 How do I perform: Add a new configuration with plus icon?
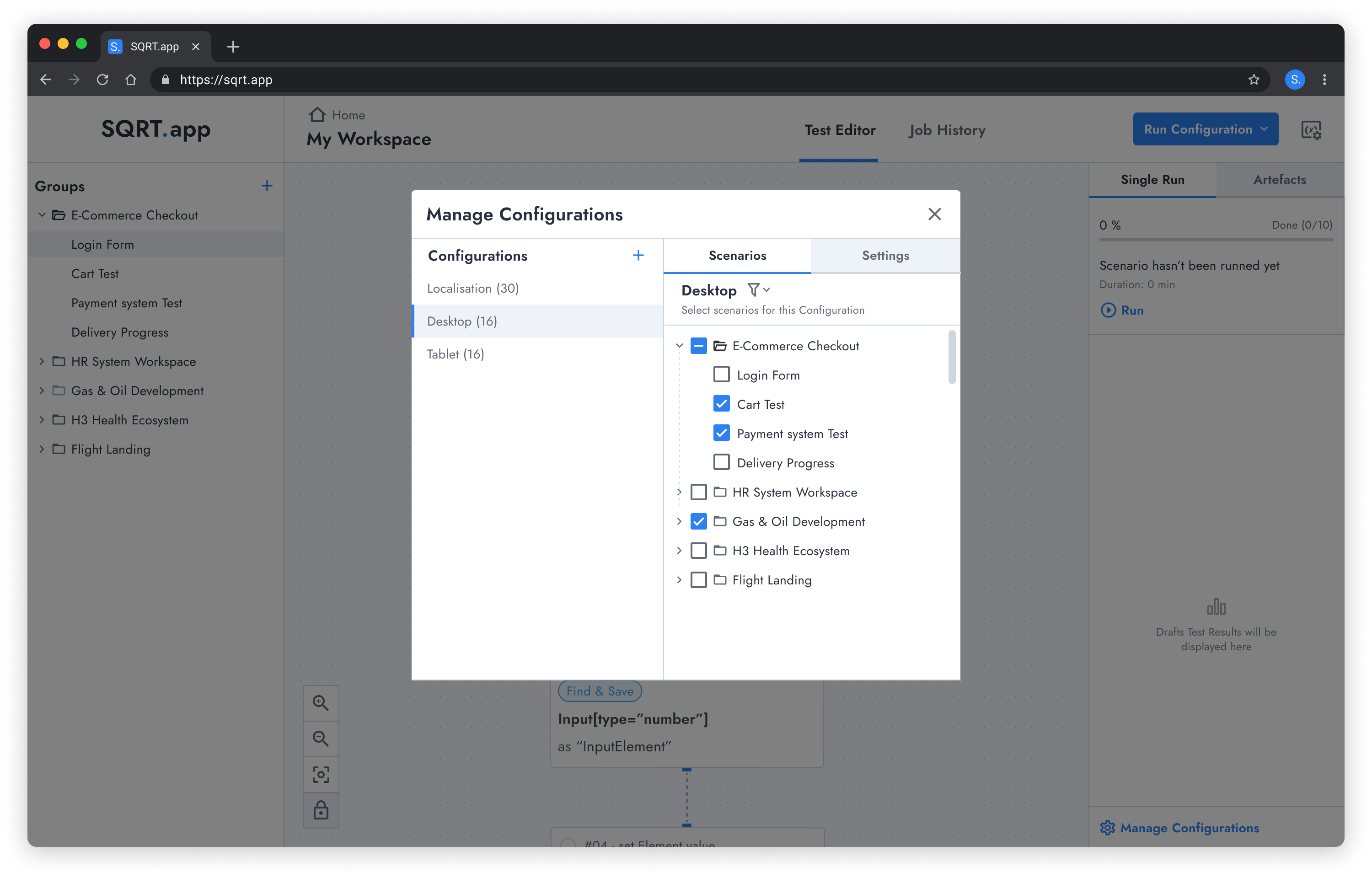pos(638,256)
